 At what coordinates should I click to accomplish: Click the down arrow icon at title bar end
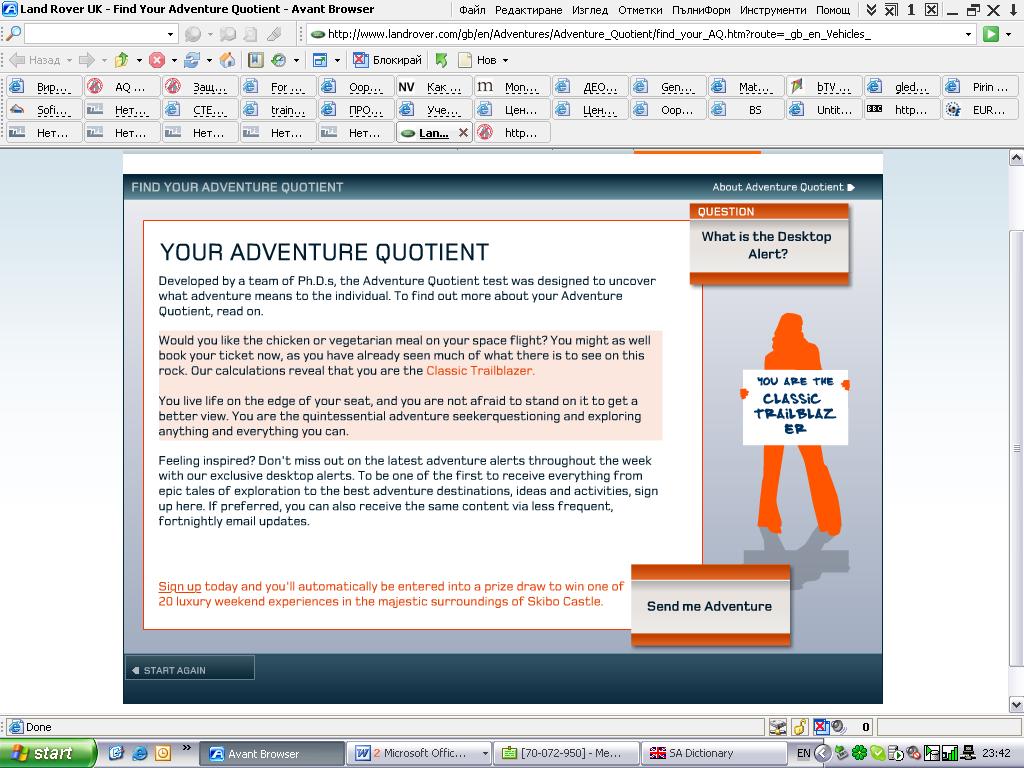click(x=1013, y=10)
